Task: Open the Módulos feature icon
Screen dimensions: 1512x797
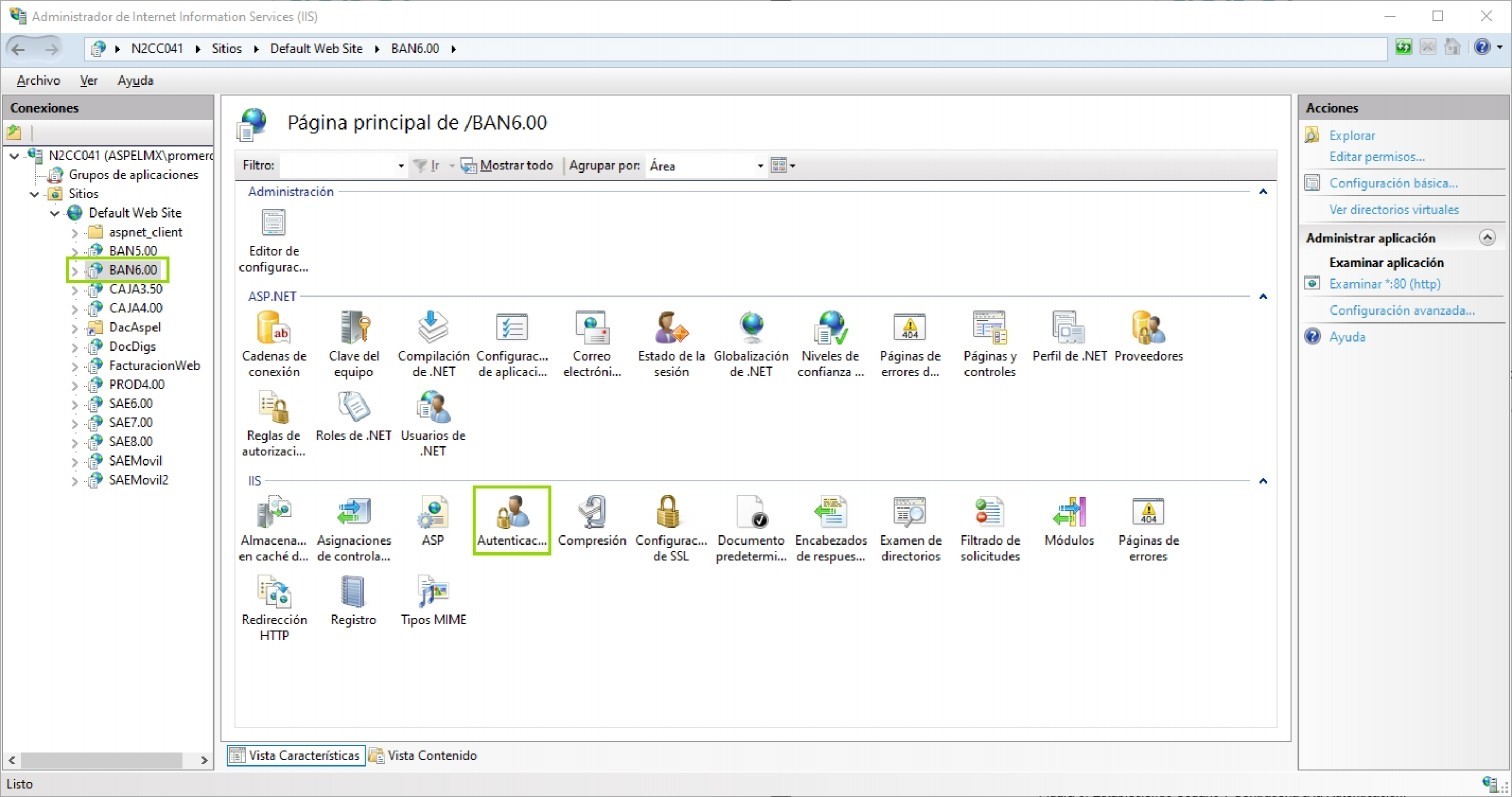Action: [x=1069, y=521]
